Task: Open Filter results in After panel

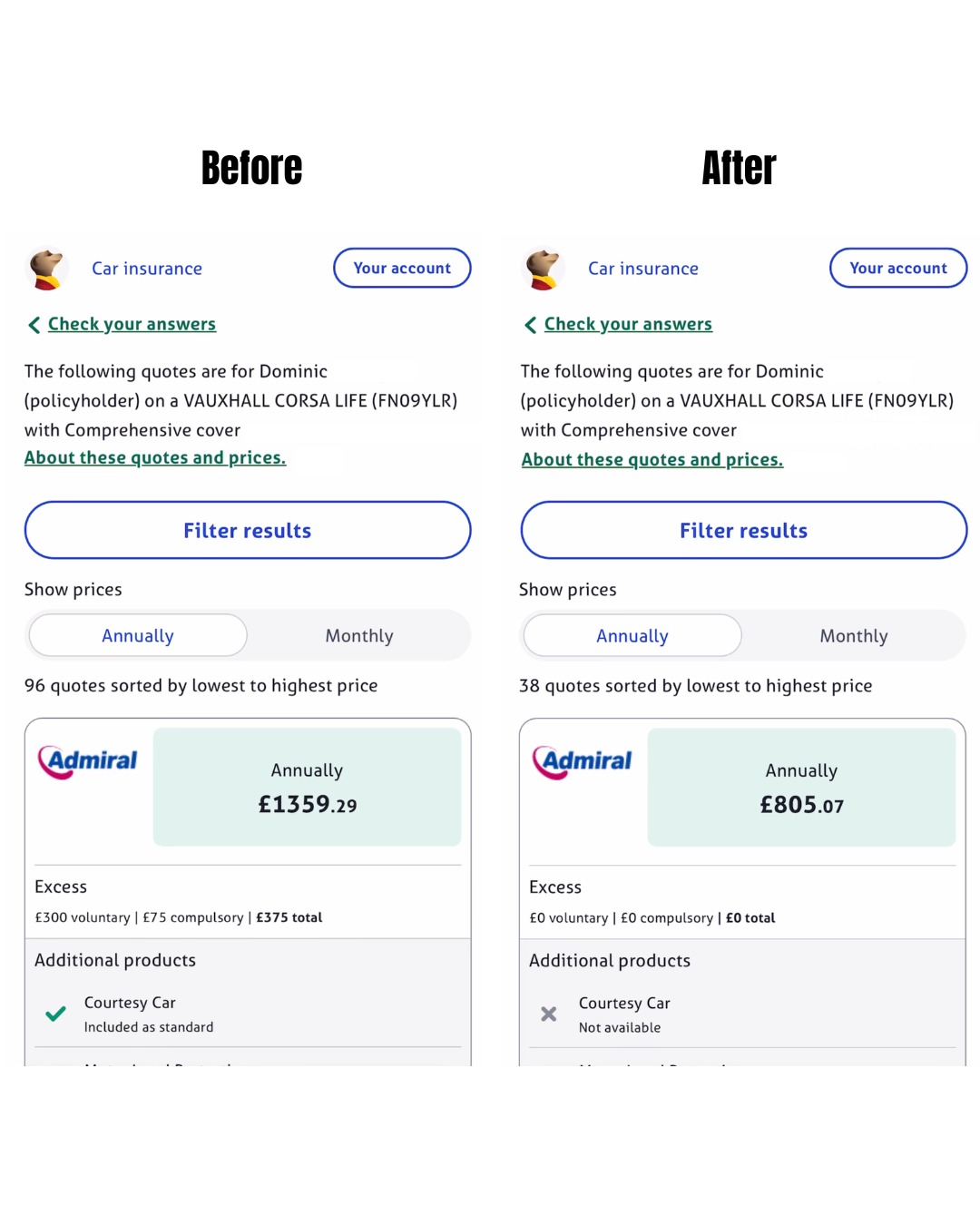Action: tap(744, 530)
